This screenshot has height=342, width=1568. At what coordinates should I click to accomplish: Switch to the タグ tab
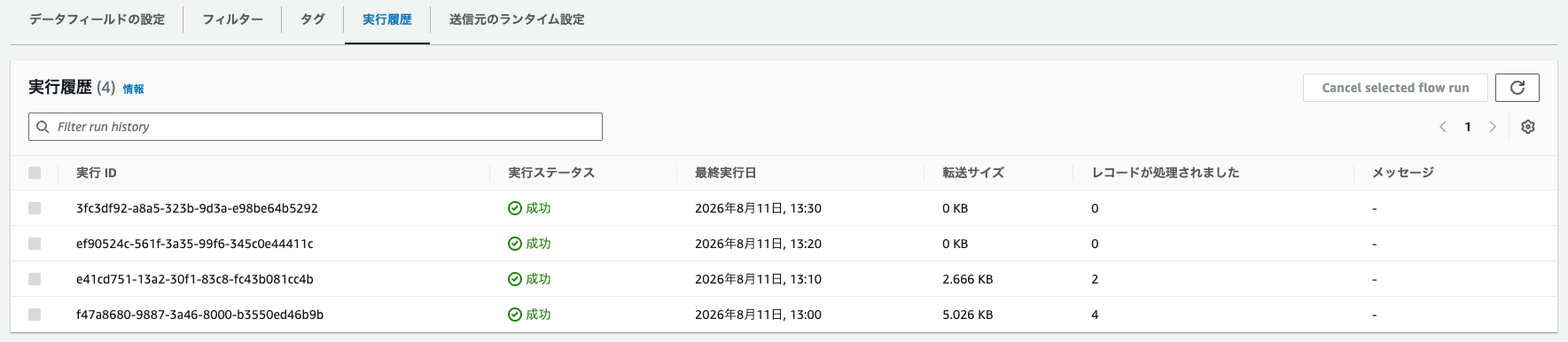[312, 19]
